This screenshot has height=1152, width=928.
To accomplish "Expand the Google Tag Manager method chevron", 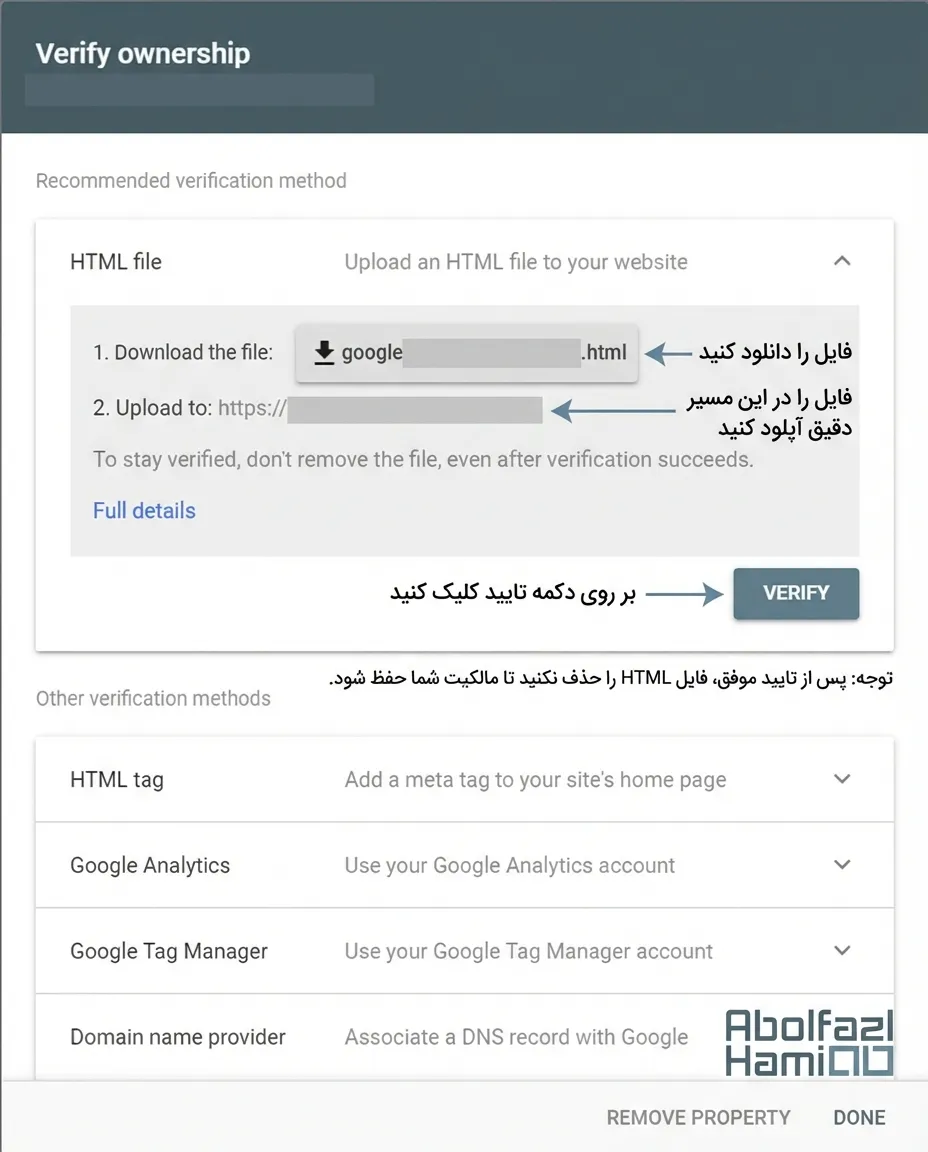I will 842,951.
